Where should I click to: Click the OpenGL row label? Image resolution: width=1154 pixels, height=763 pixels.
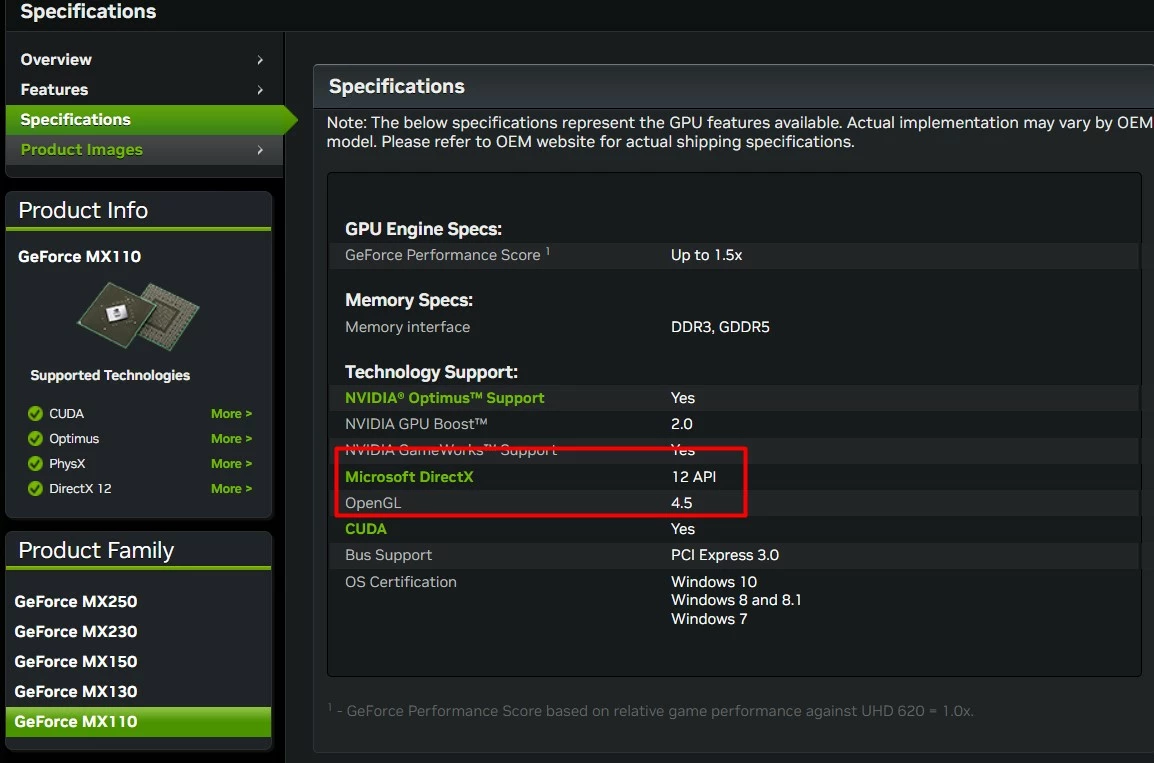click(373, 503)
